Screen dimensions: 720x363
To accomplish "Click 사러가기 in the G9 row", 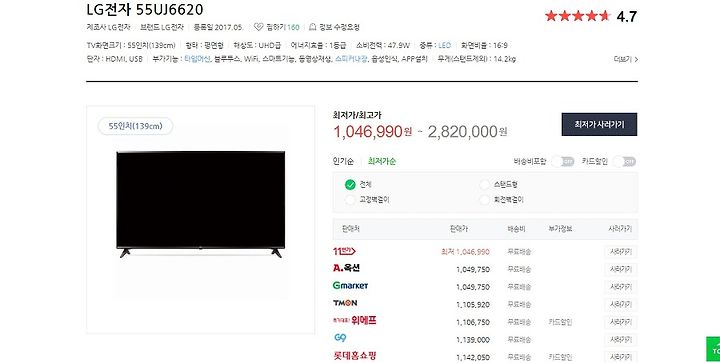I will [x=620, y=340].
